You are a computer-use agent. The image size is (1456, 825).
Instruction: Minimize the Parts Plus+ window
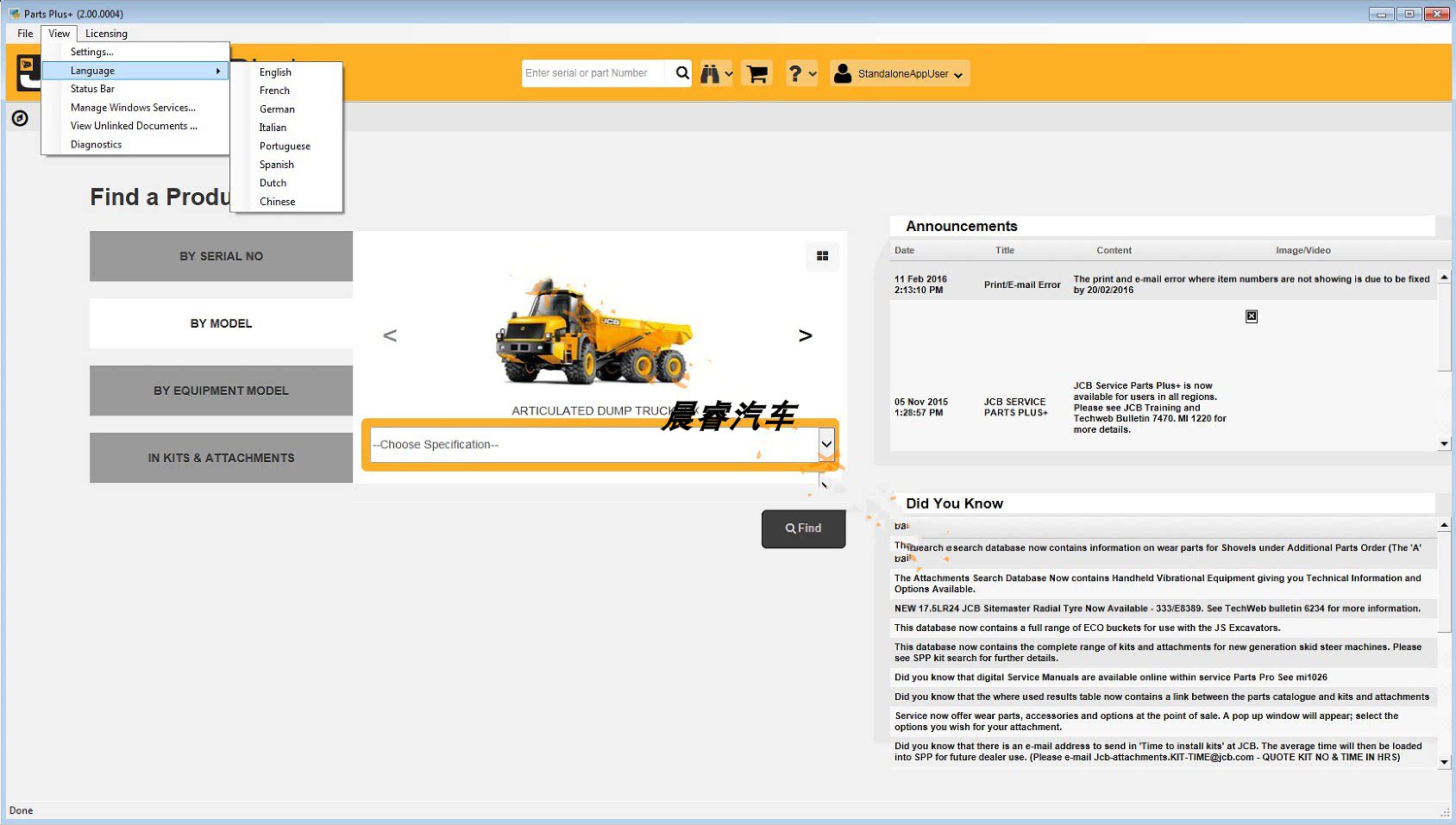pyautogui.click(x=1381, y=14)
